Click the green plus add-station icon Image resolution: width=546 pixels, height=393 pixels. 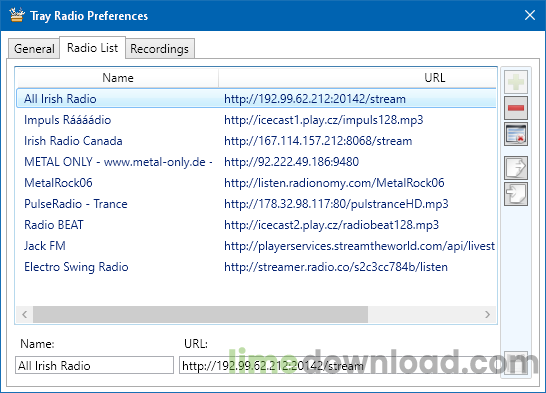click(516, 82)
